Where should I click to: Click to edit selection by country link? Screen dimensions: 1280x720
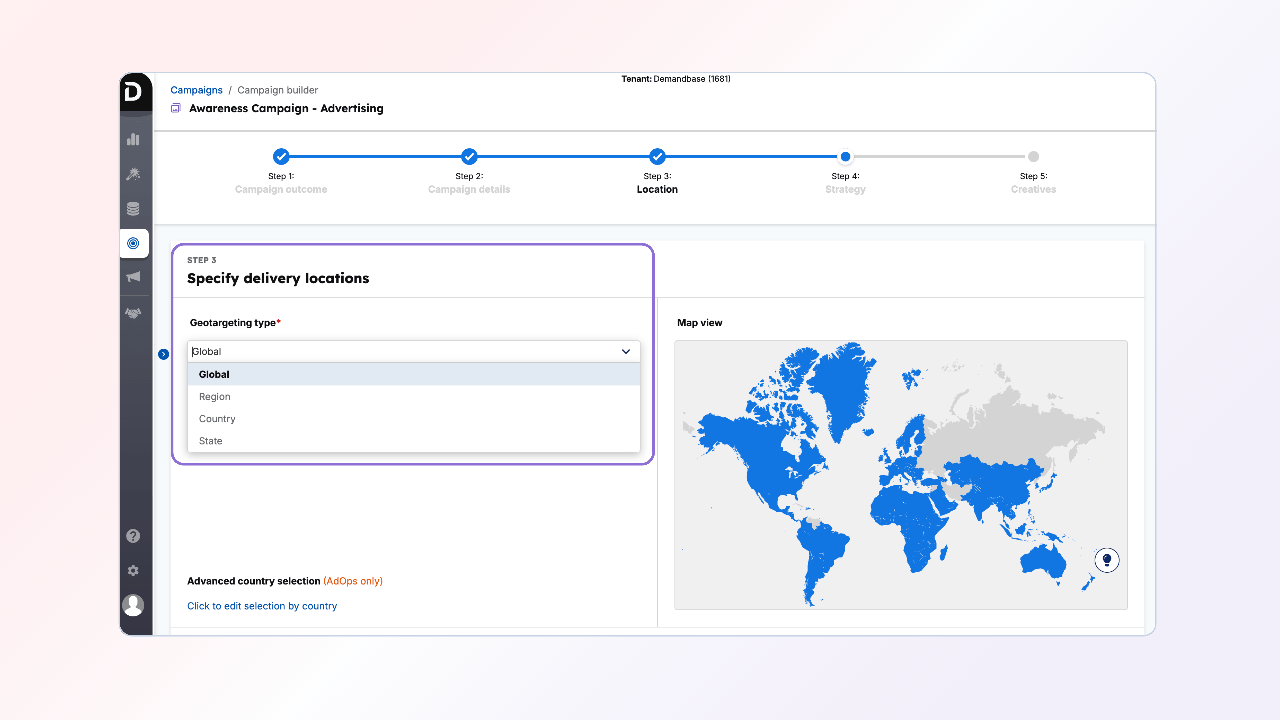pos(262,606)
